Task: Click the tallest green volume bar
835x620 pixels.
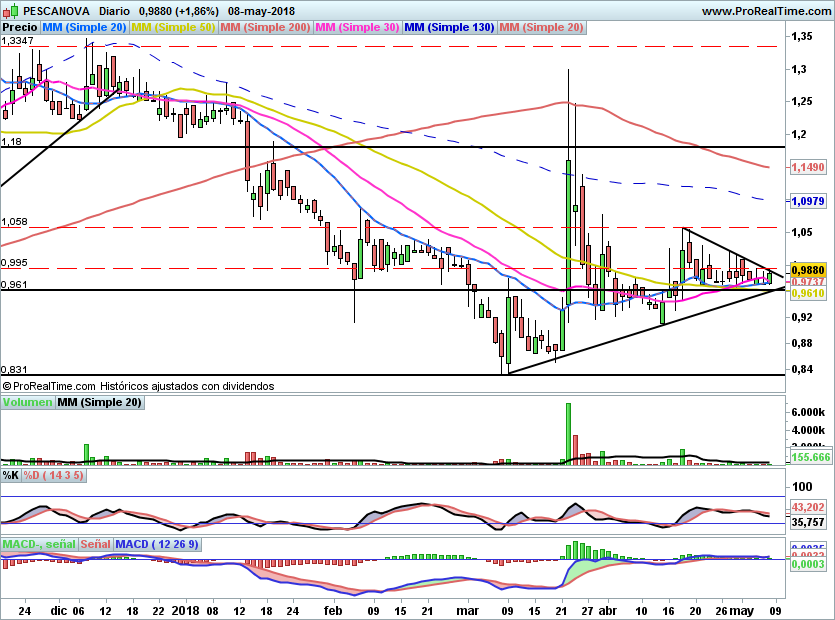Action: click(x=568, y=434)
